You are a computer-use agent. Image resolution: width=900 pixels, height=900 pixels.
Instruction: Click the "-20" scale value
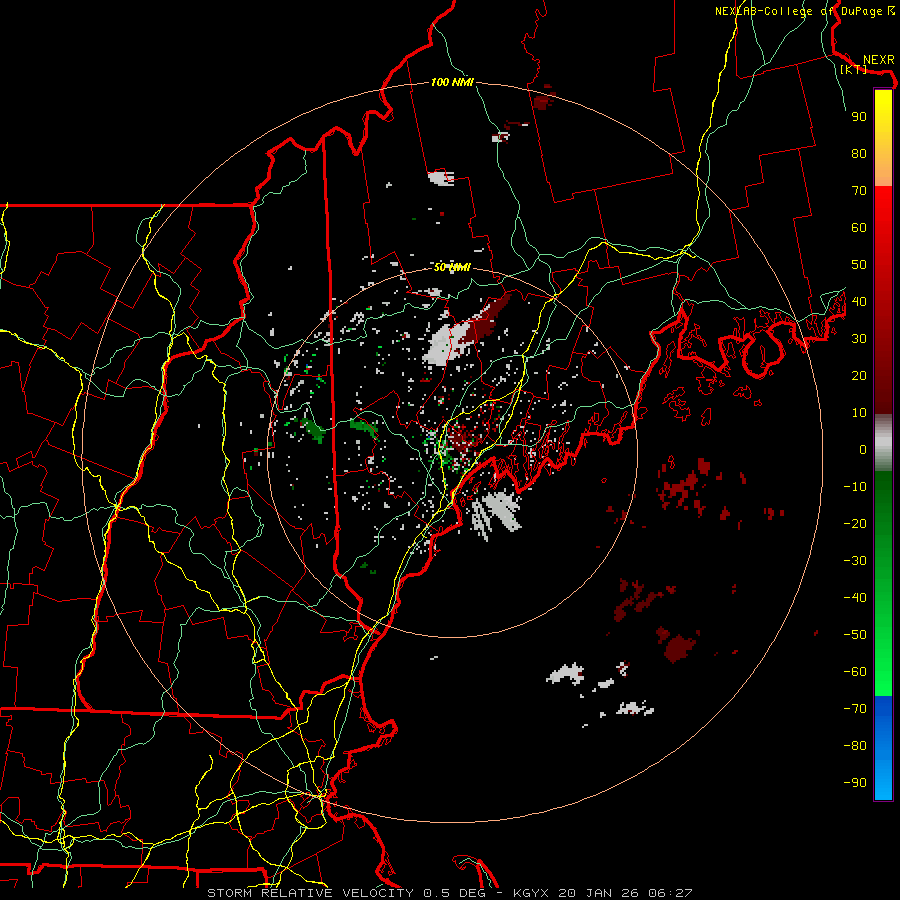pyautogui.click(x=855, y=523)
